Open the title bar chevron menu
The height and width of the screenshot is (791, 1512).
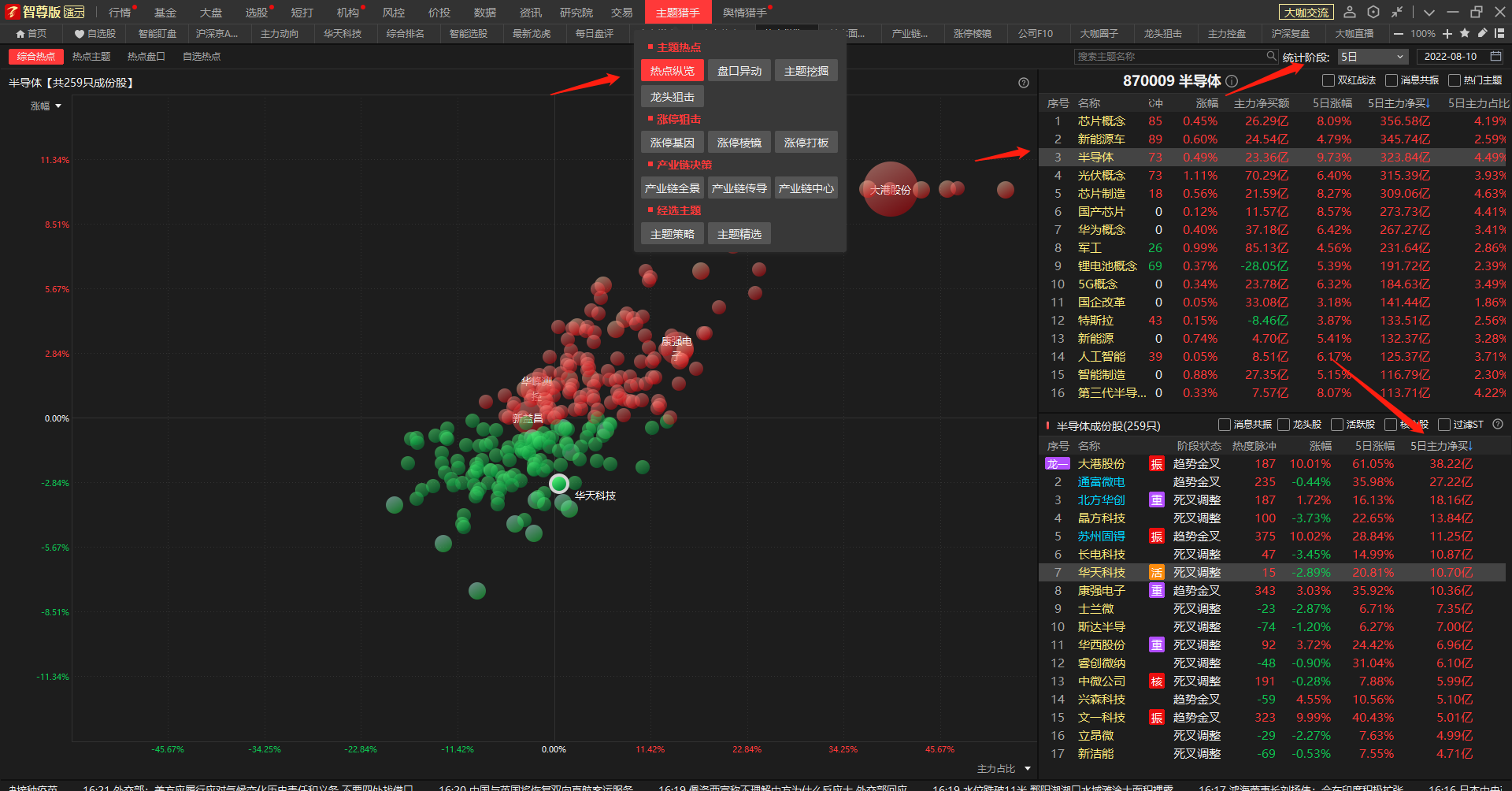pyautogui.click(x=1429, y=12)
